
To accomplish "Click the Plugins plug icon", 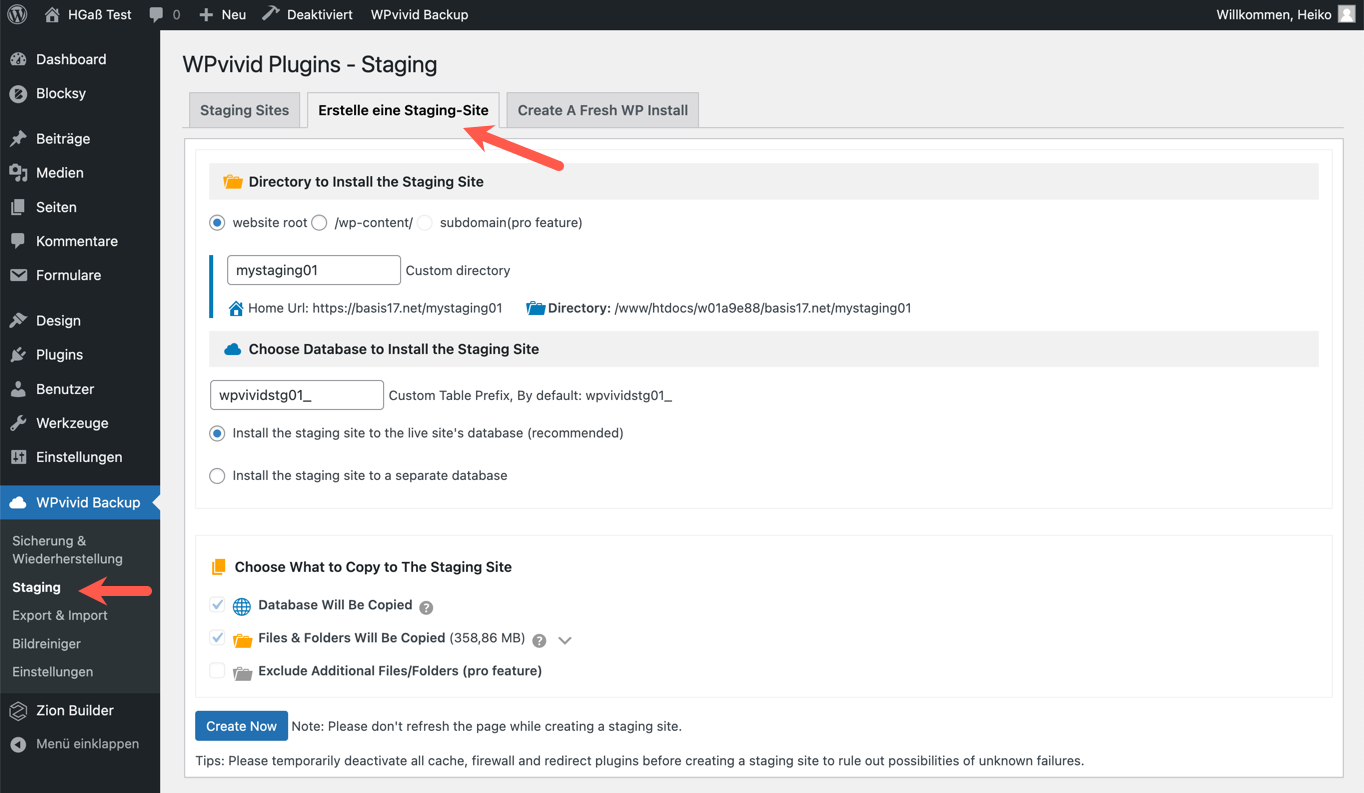I will click(18, 355).
